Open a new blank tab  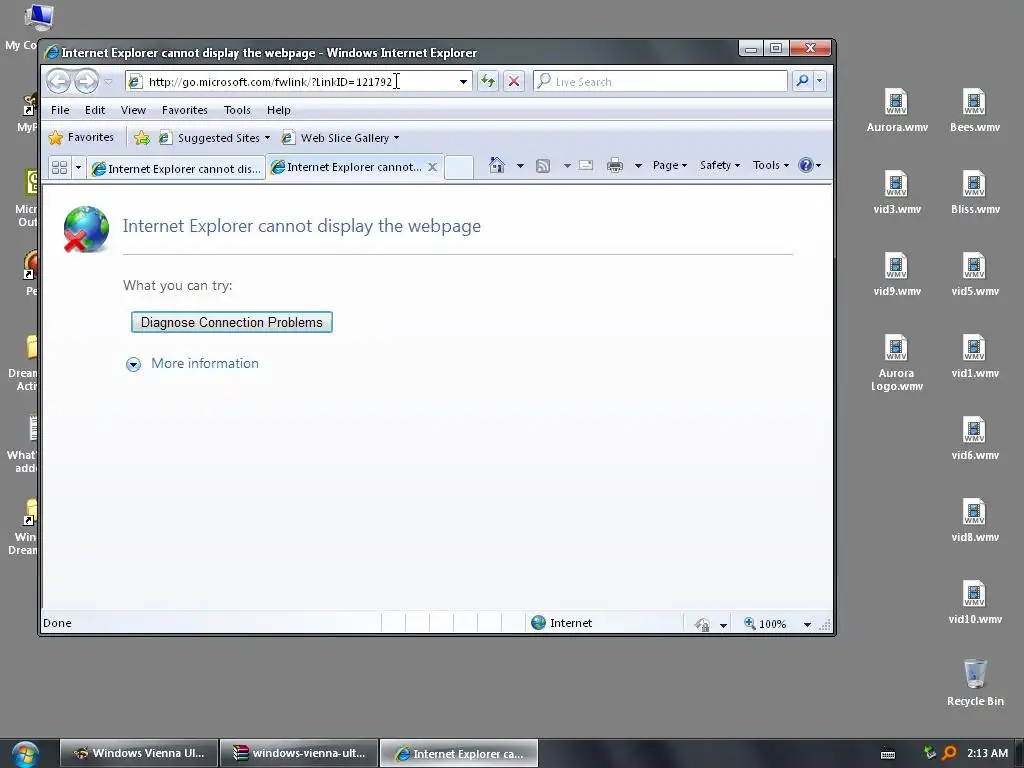click(459, 167)
